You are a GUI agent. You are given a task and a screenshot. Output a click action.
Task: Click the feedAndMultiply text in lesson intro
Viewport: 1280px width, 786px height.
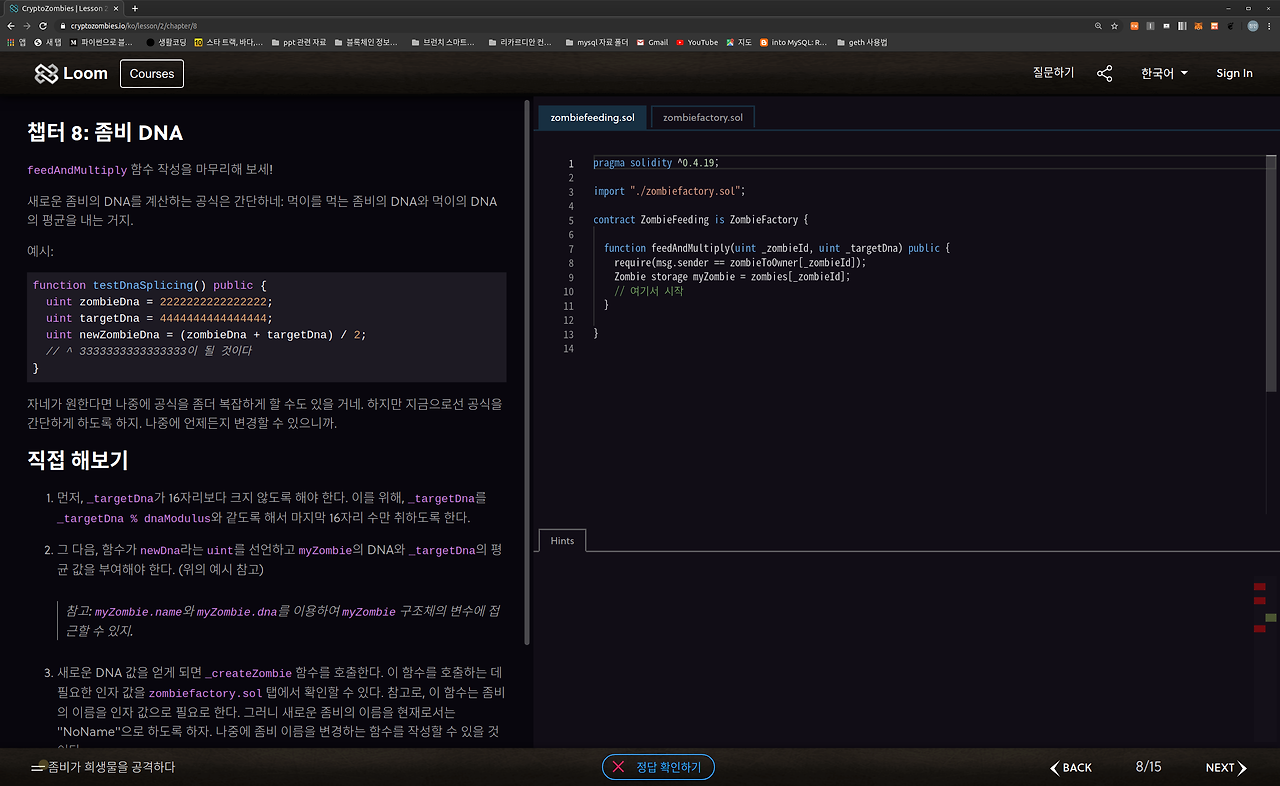(x=77, y=170)
